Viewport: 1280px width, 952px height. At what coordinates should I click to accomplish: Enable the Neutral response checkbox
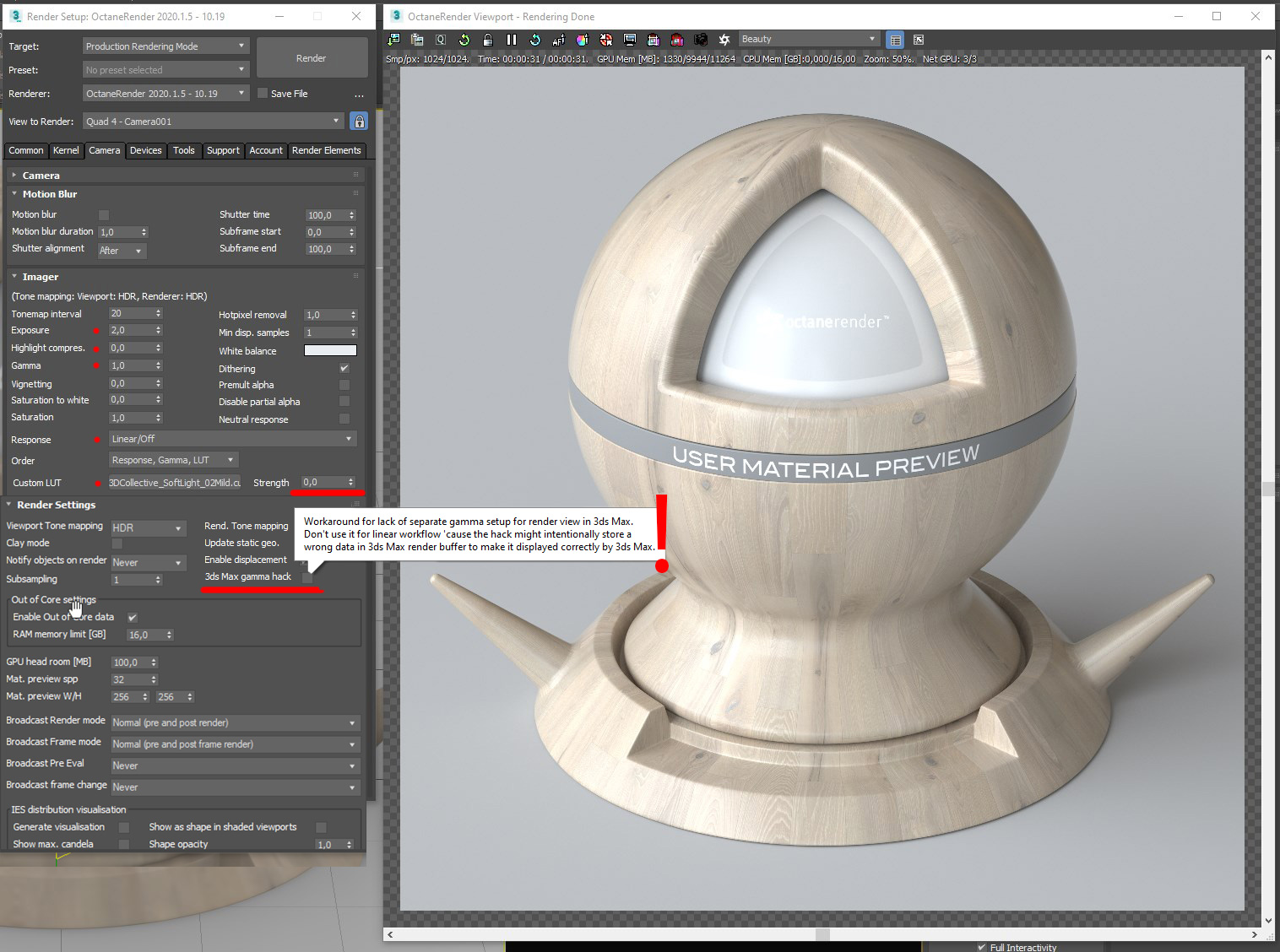(x=344, y=419)
